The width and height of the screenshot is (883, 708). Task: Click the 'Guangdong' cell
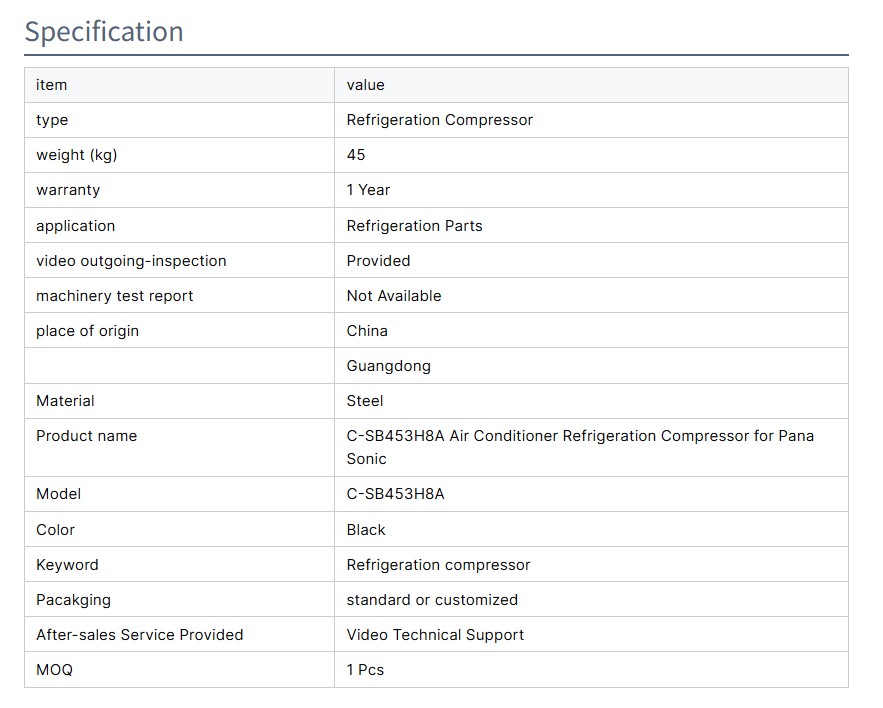[388, 366]
